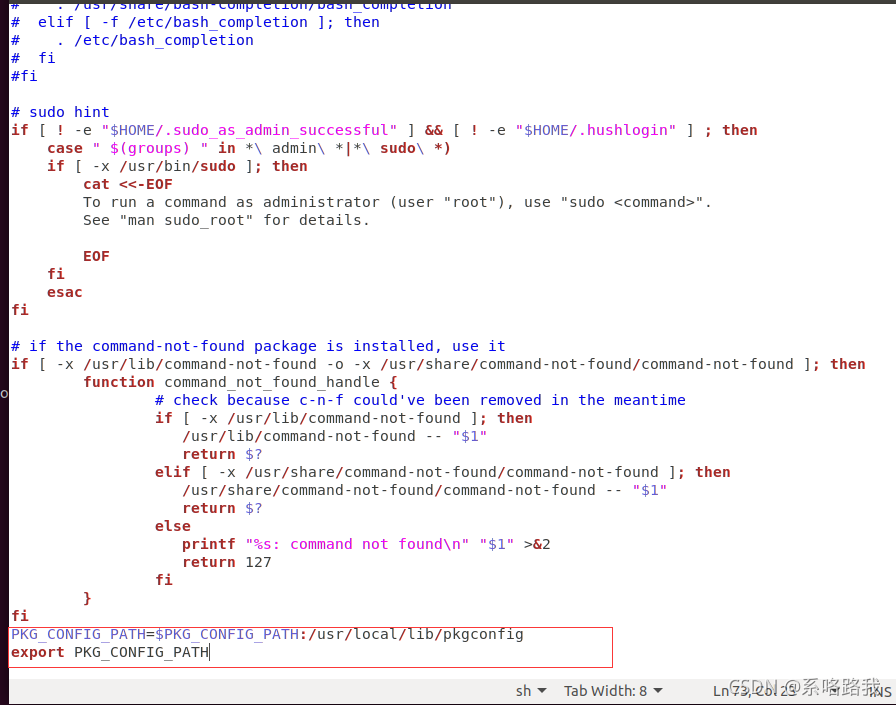Click the printf 'command not found' line
The height and width of the screenshot is (705, 896).
point(366,544)
